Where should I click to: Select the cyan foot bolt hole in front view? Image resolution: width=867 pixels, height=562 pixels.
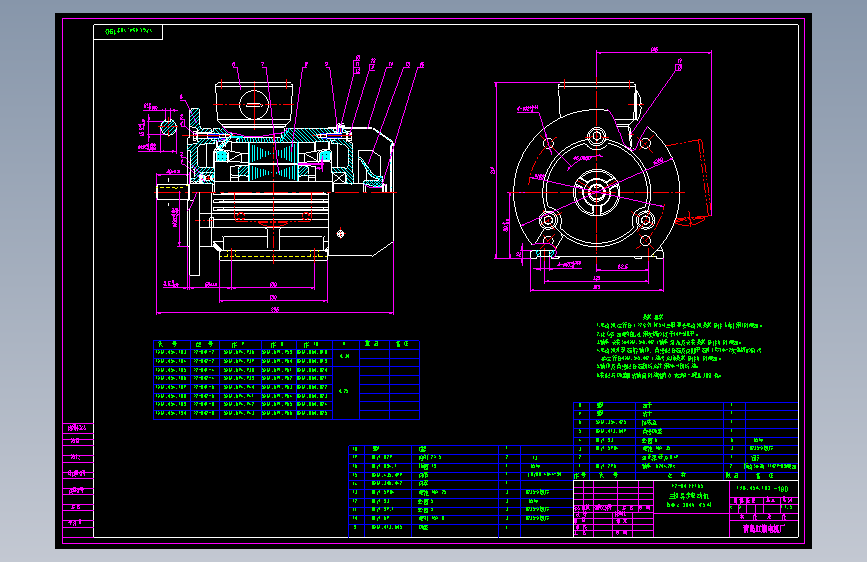click(x=542, y=254)
